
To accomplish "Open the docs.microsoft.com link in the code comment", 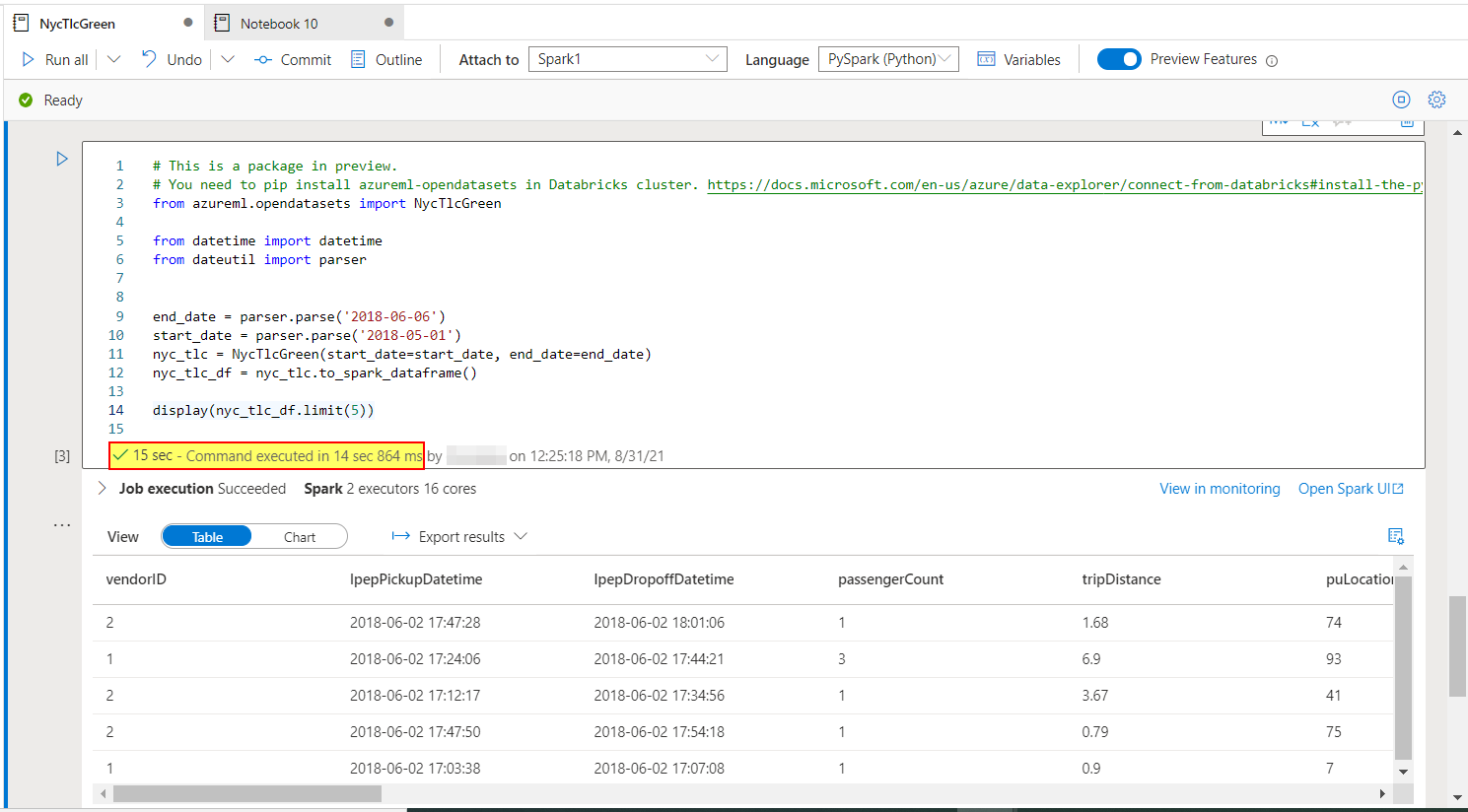I will [1065, 184].
